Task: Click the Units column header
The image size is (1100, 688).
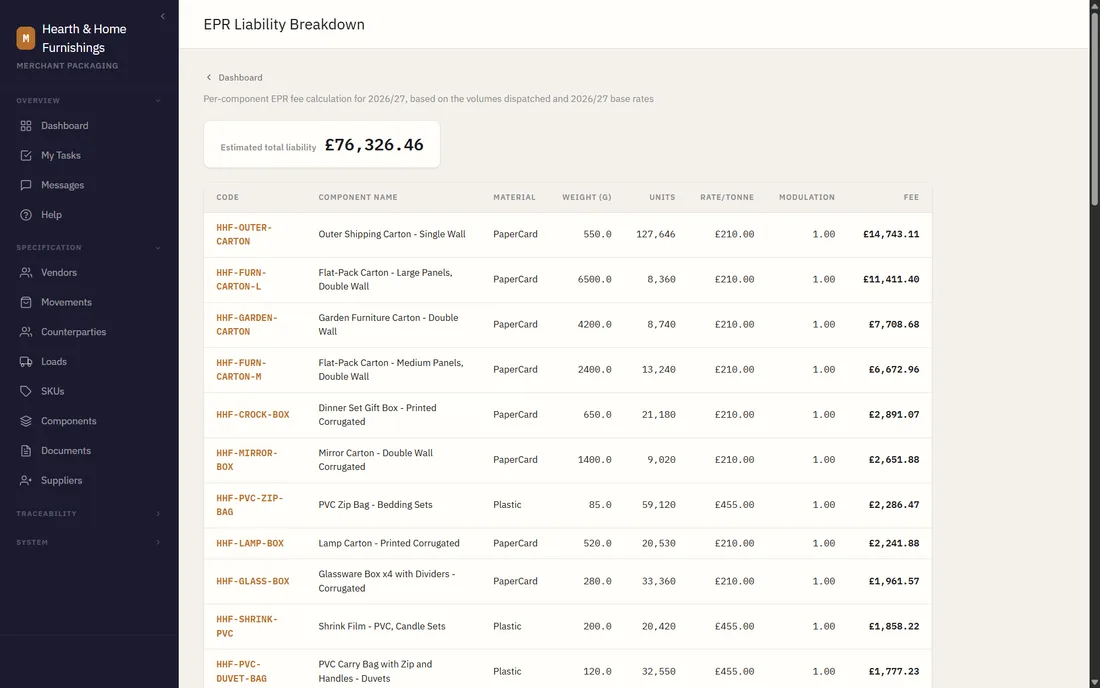Action: point(662,197)
